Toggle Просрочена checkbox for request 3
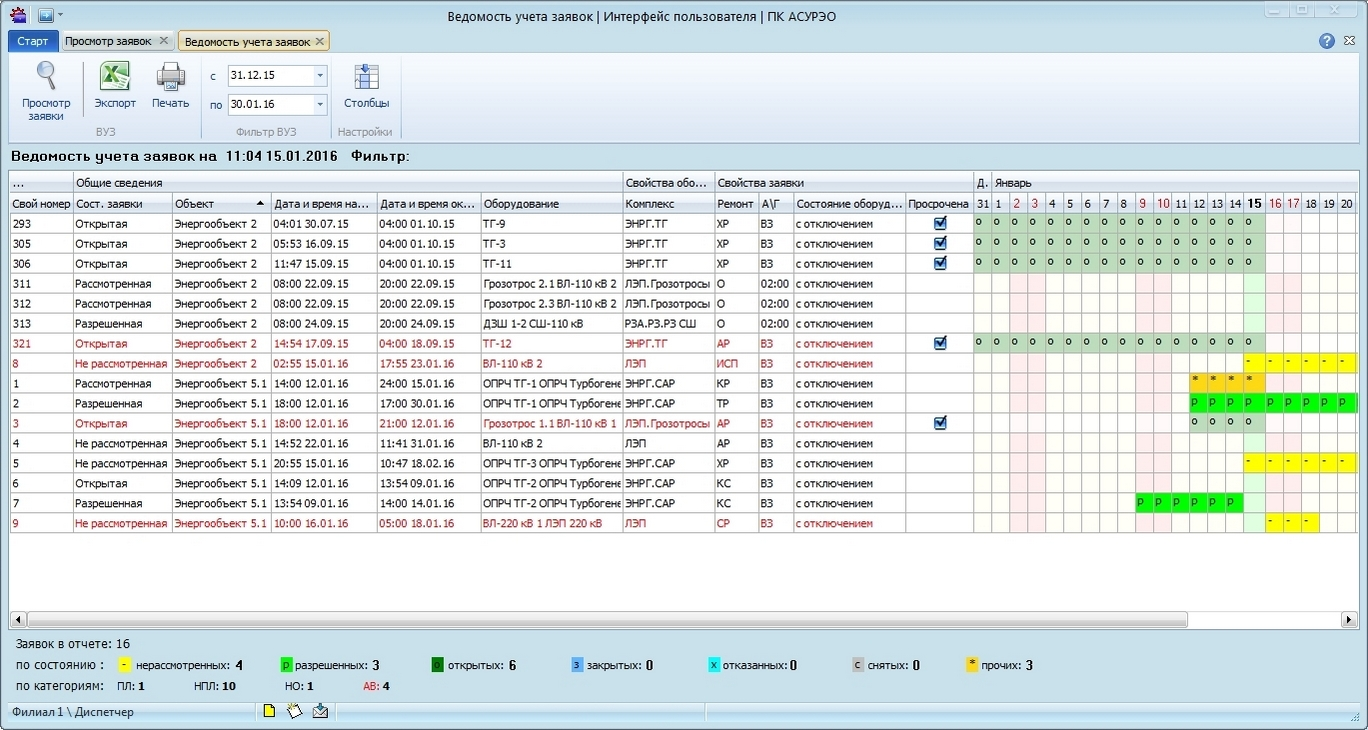This screenshot has width=1368, height=730. (x=940, y=424)
